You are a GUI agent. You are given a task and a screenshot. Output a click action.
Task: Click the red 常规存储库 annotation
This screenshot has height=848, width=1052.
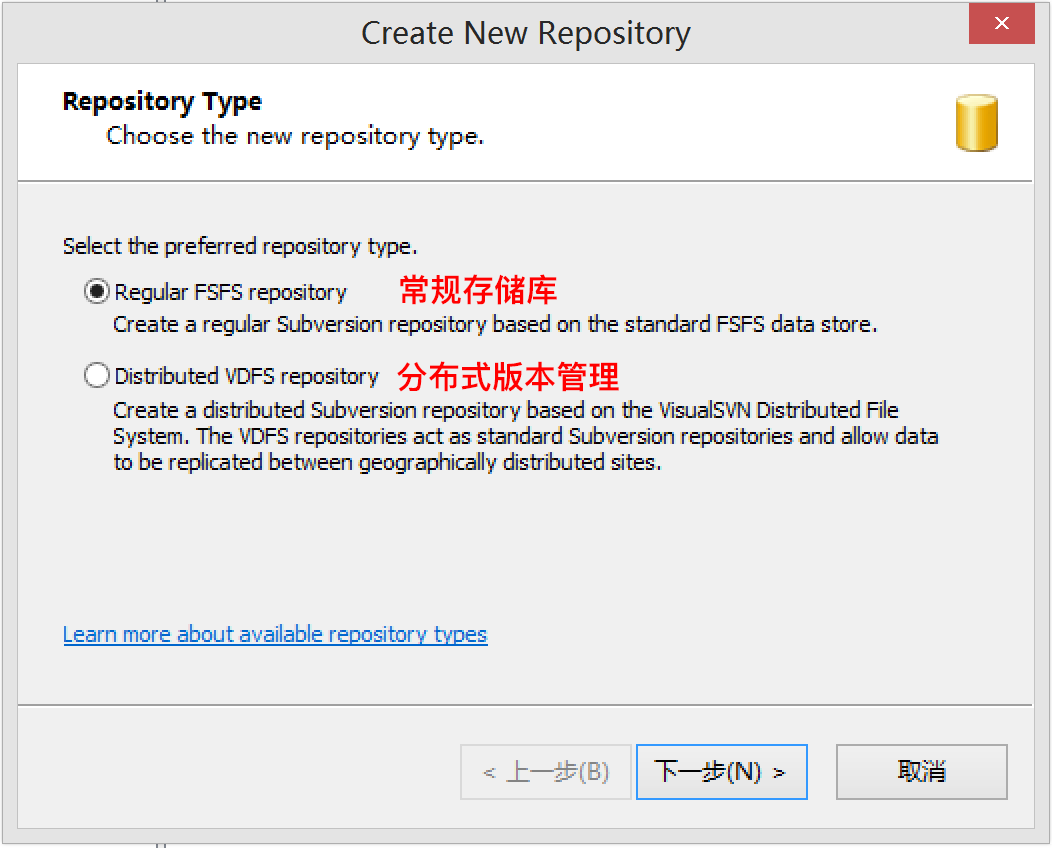pyautogui.click(x=478, y=290)
